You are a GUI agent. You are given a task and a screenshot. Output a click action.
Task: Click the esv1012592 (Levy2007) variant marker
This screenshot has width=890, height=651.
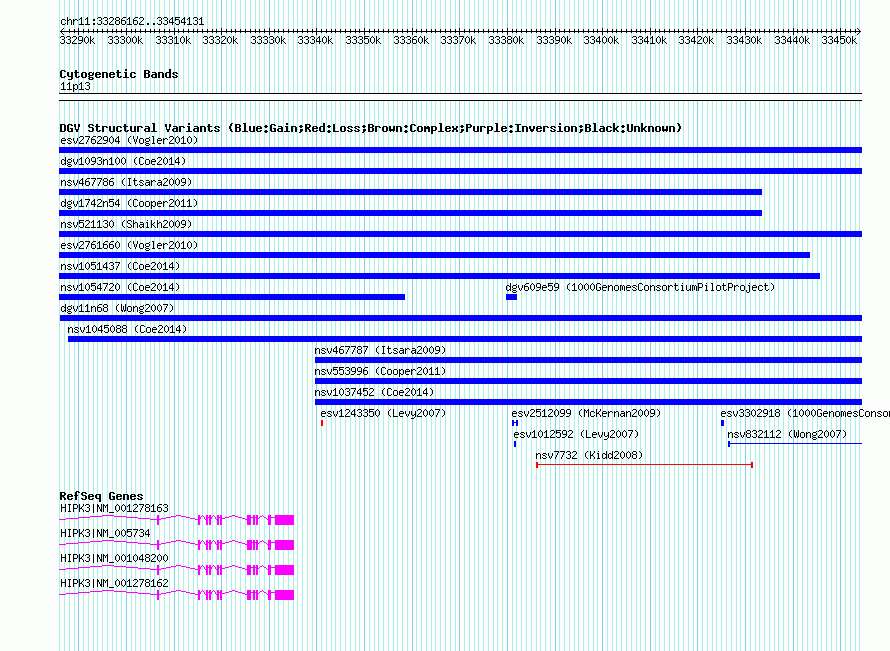tap(515, 444)
